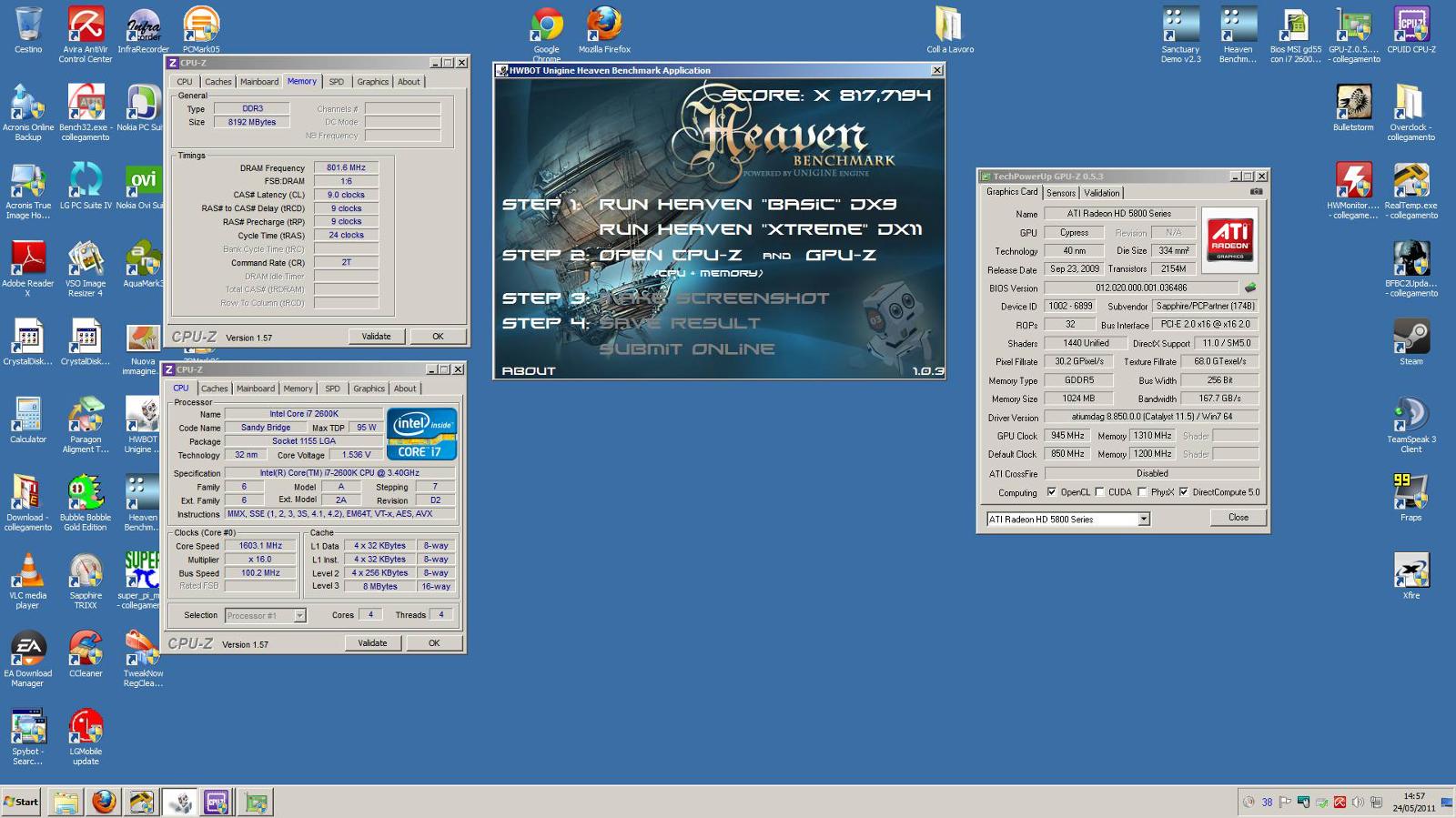This screenshot has width=1456, height=818.
Task: Toggle the CUDA checkbox in GPU-Z
Action: (1099, 492)
